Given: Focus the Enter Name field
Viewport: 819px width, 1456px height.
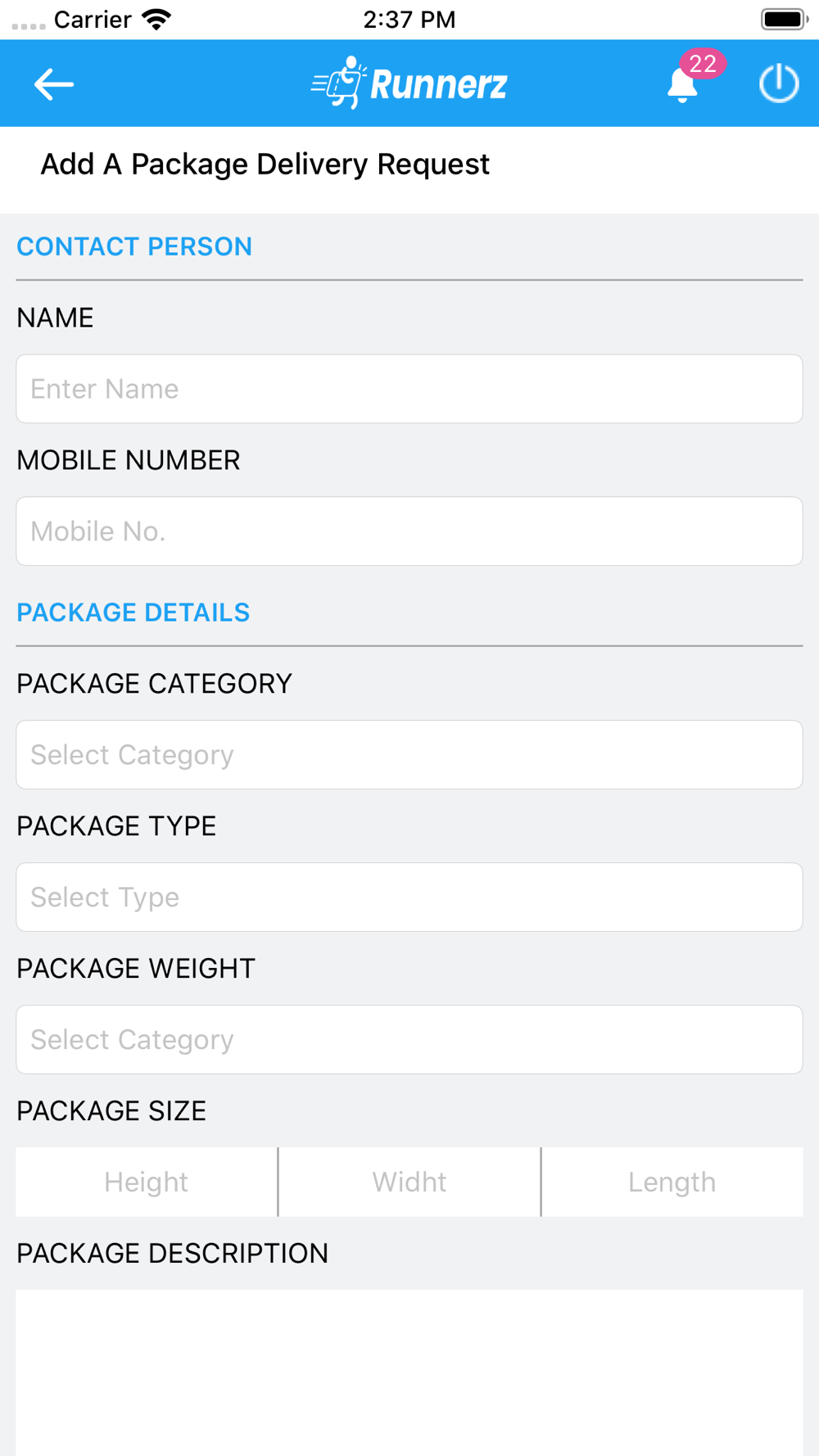Looking at the screenshot, I should point(409,389).
